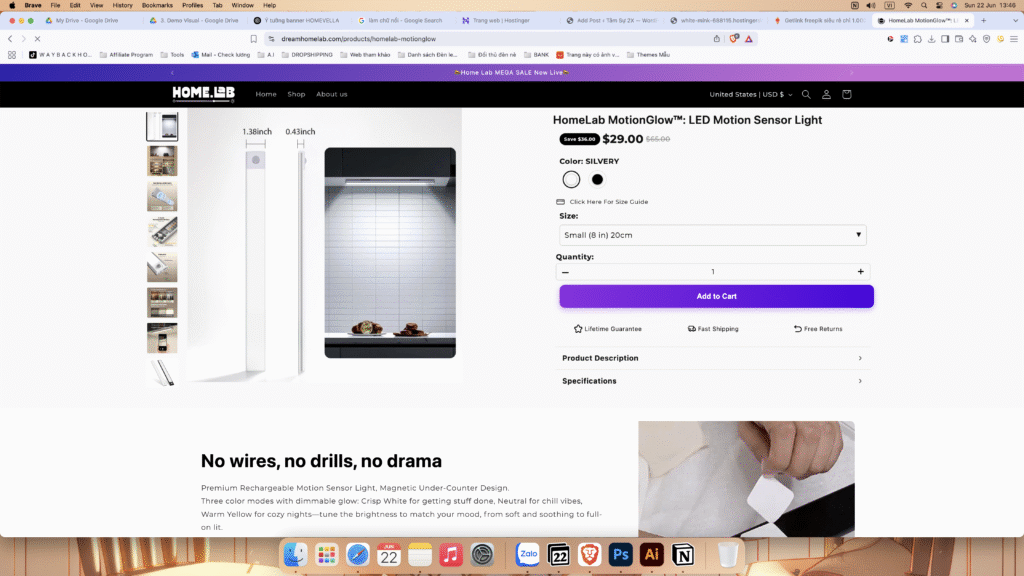Expand the Specifications section

[x=712, y=381]
